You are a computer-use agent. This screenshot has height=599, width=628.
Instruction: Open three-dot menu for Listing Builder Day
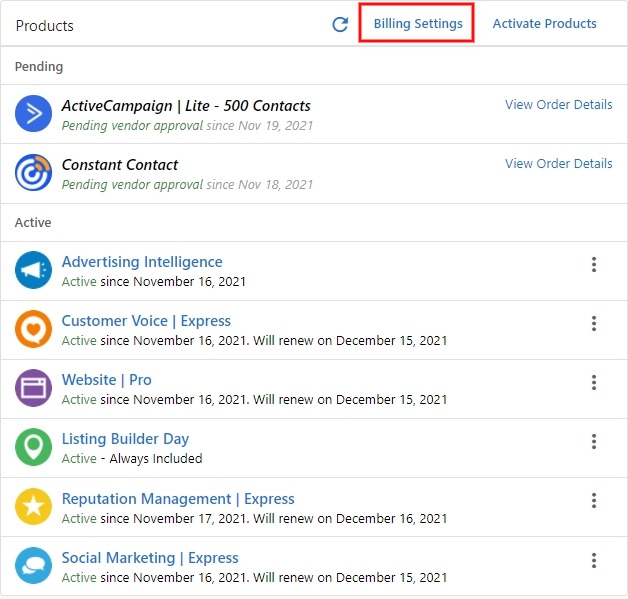coord(594,442)
